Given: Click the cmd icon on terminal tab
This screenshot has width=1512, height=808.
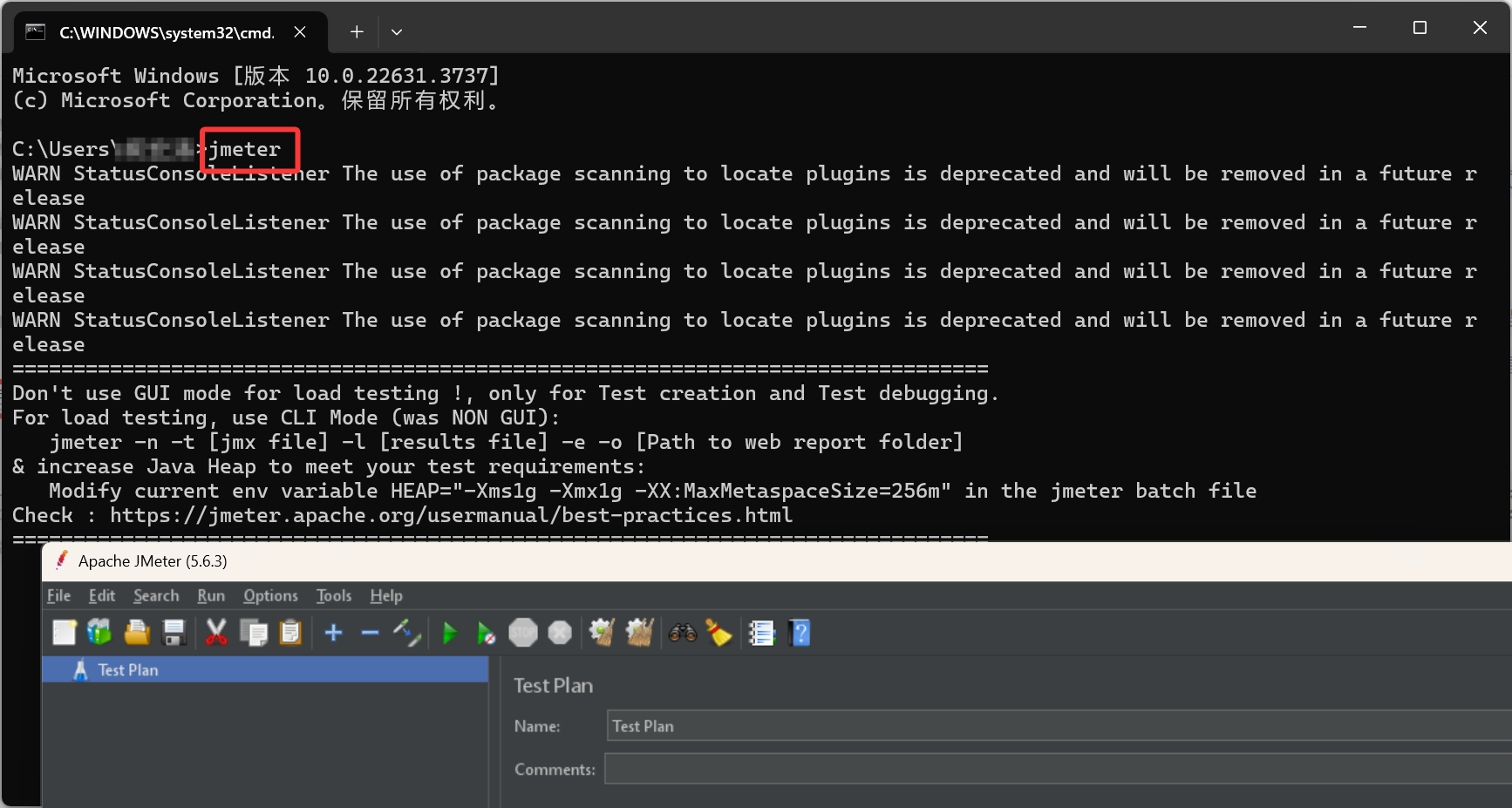Looking at the screenshot, I should pos(35,32).
